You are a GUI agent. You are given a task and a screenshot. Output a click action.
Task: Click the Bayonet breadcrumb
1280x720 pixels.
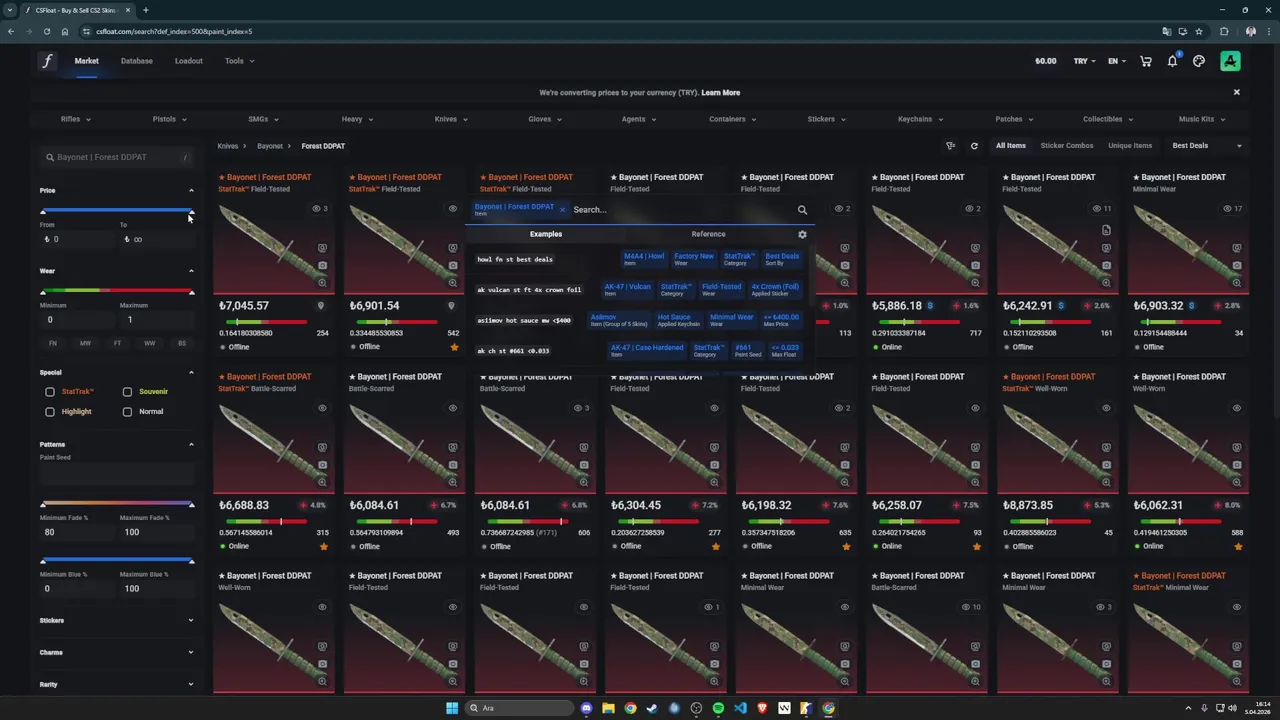[270, 146]
